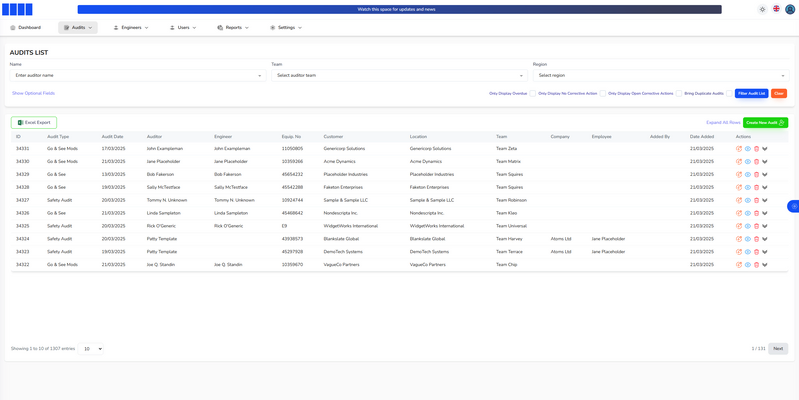
Task: Open the Settings menu
Action: pos(286,28)
